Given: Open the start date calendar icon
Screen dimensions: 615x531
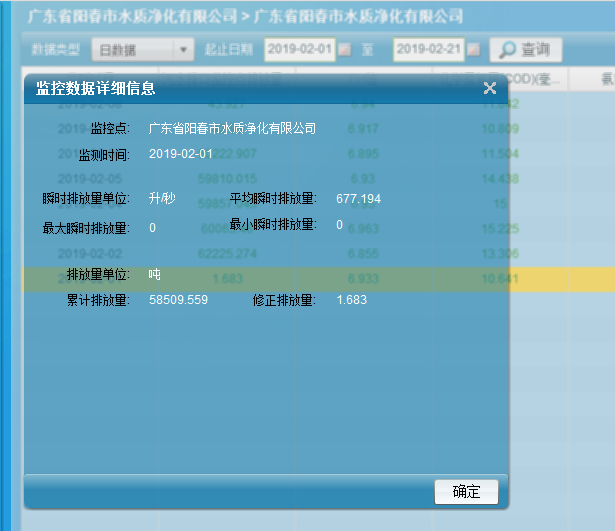Looking at the screenshot, I should 344,50.
